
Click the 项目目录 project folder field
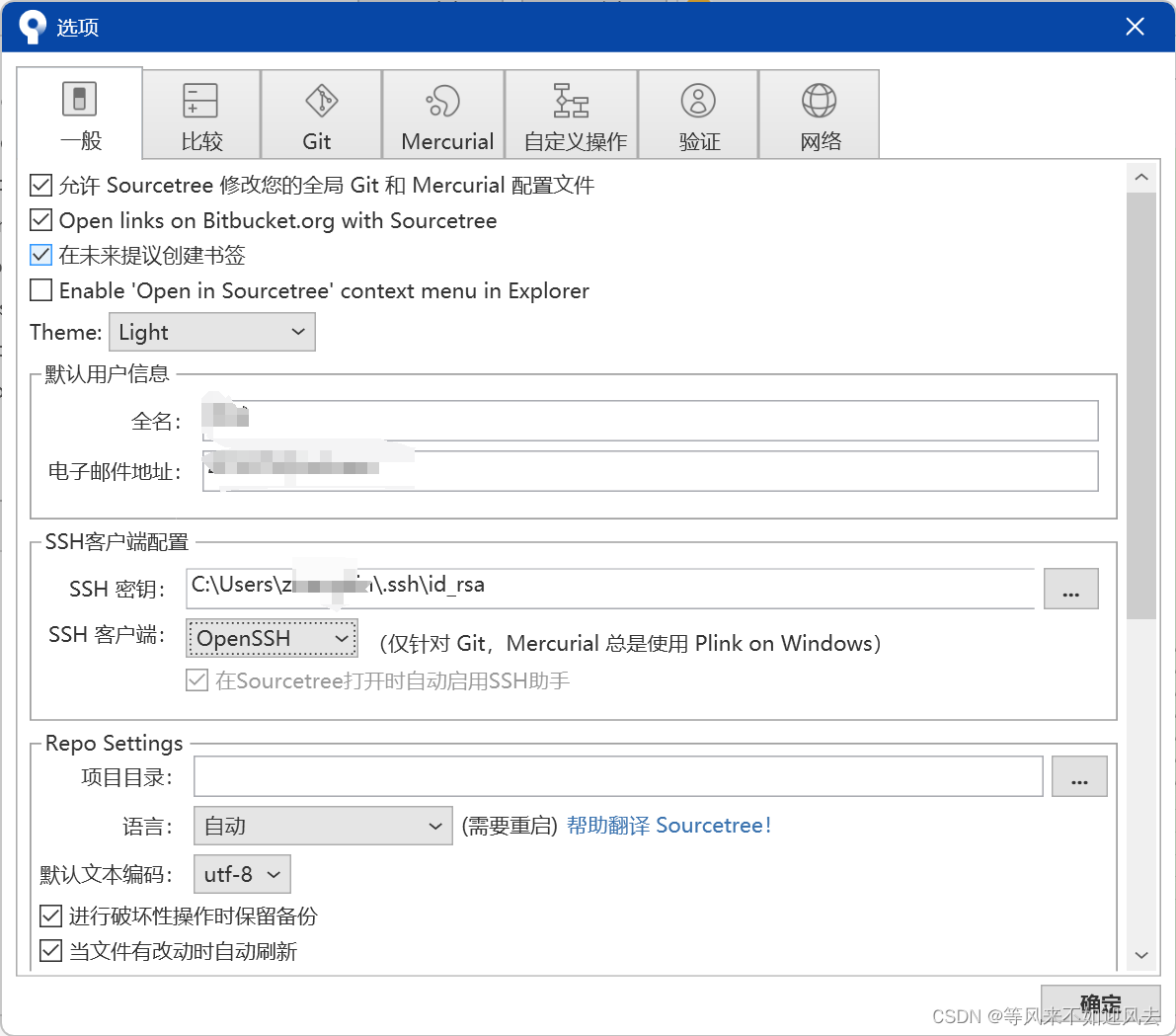[x=619, y=775]
